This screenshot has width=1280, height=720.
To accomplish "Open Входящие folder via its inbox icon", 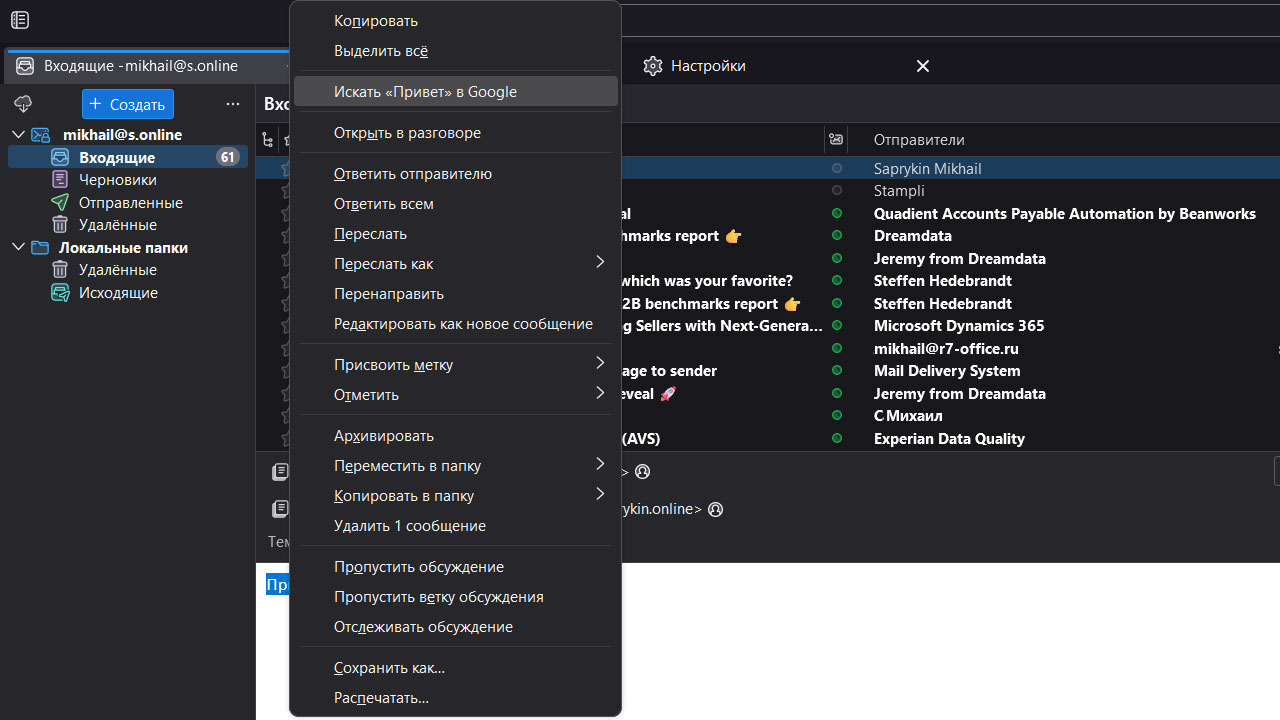I will click(61, 157).
